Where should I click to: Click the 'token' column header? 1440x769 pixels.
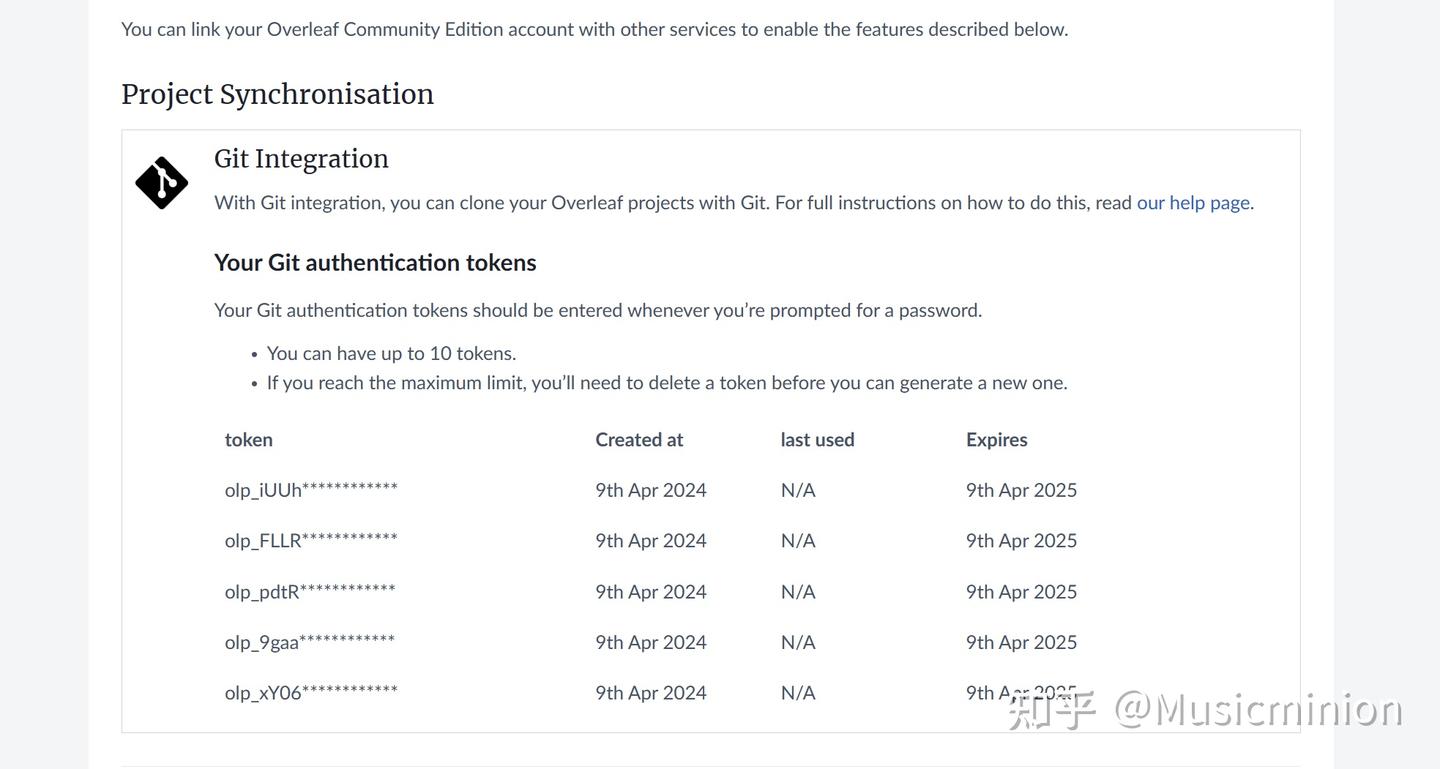point(249,440)
